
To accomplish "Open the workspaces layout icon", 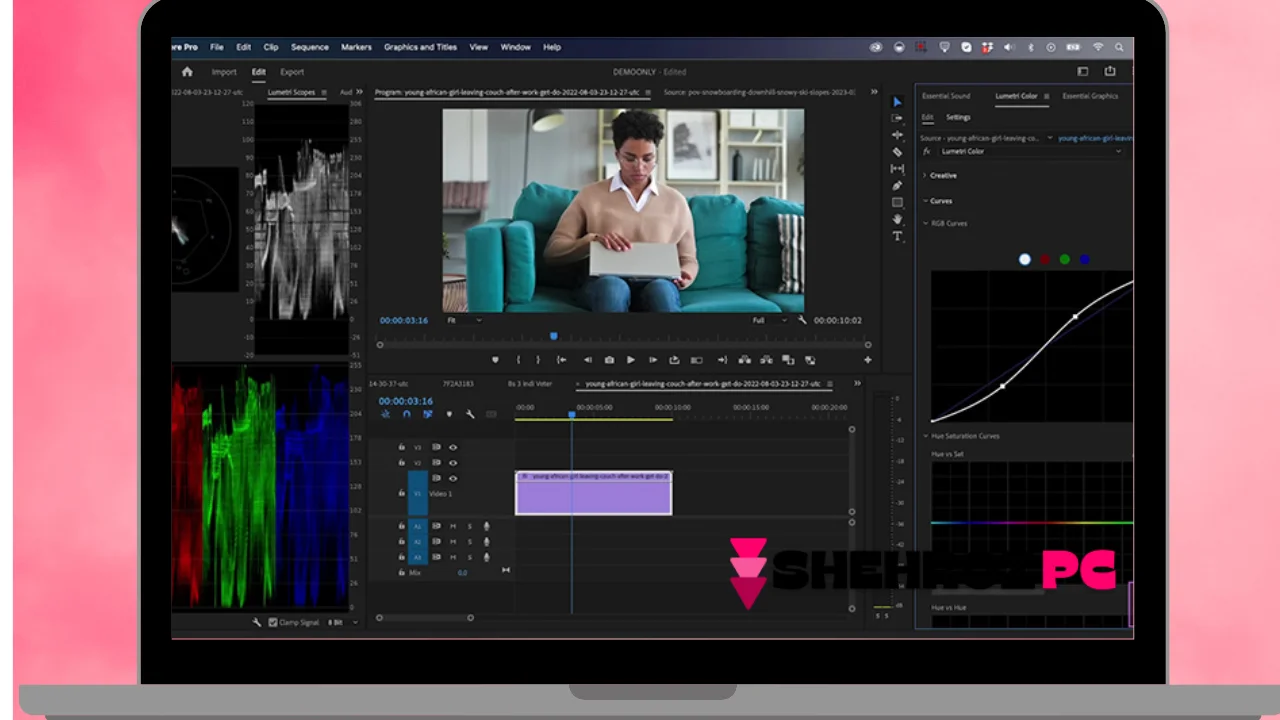I will (1082, 72).
